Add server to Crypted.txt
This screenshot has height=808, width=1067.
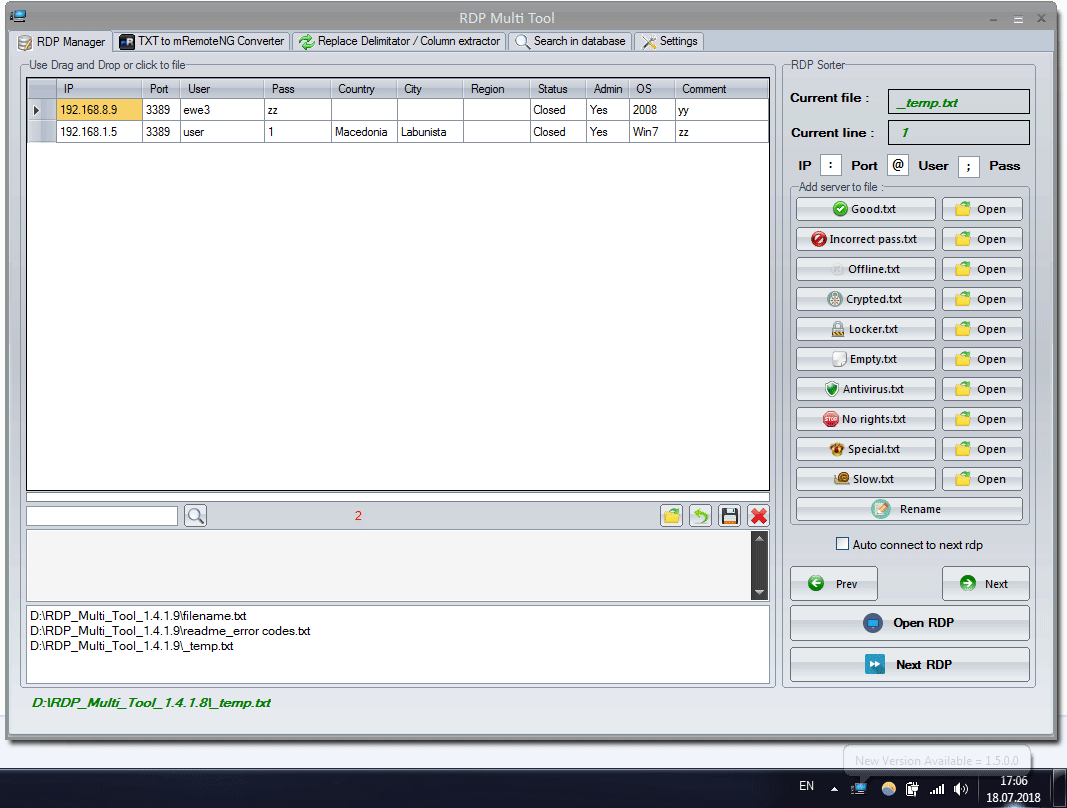click(x=866, y=299)
